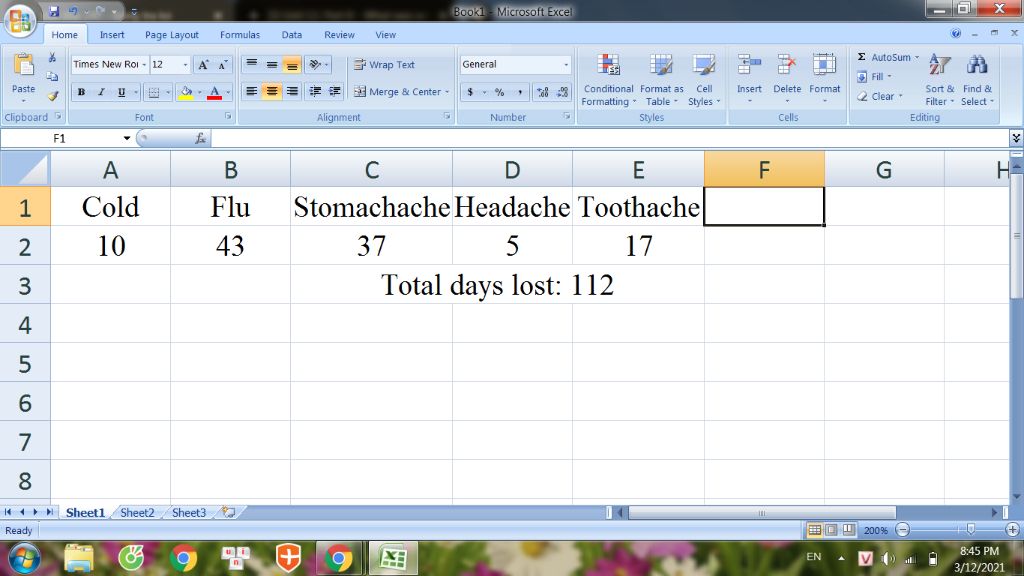The image size is (1024, 576).
Task: Open the font name dropdown
Action: point(144,64)
